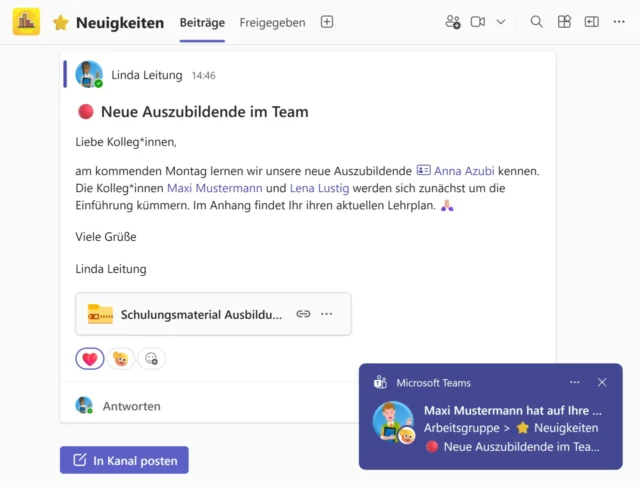Click the star icon next to Neuigkeiten
This screenshot has width=640, height=487.
tap(60, 22)
